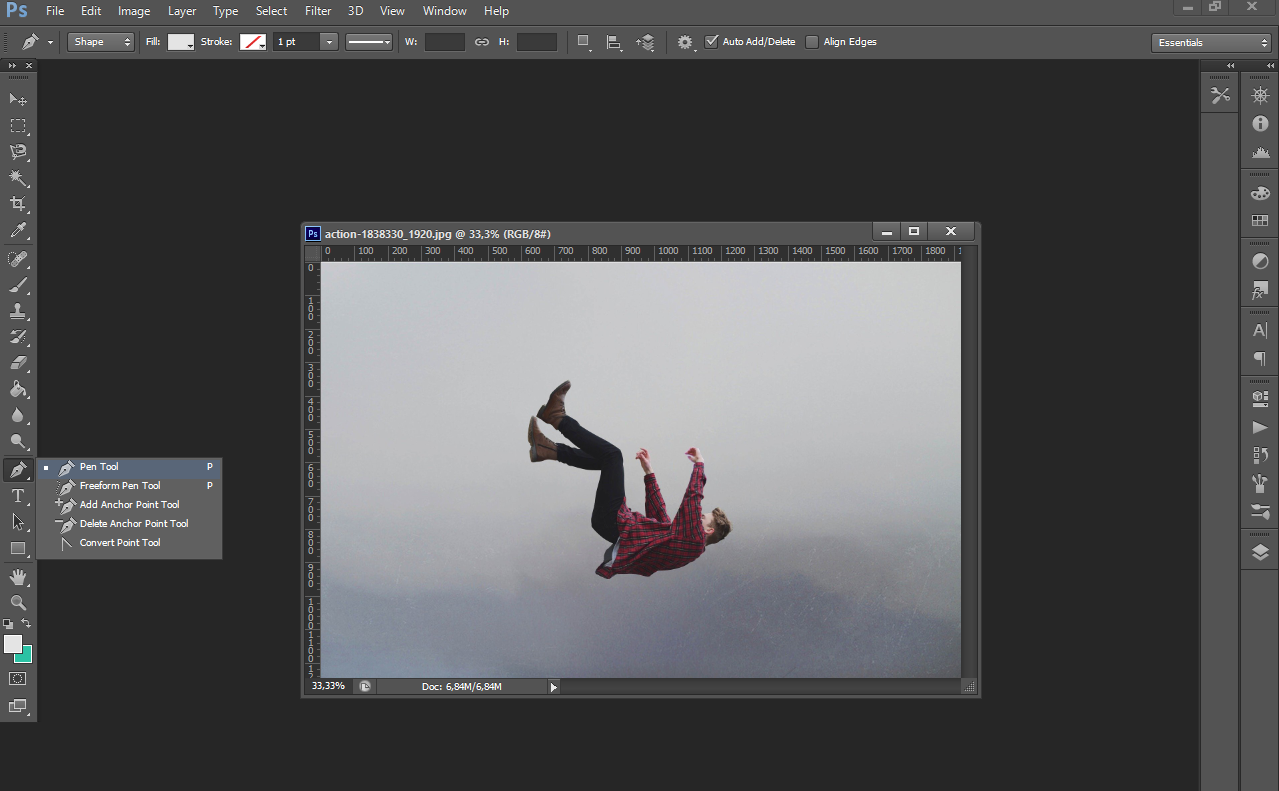Screen dimensions: 1279x791
Task: Open the stroke line style dropdown
Action: click(x=369, y=42)
